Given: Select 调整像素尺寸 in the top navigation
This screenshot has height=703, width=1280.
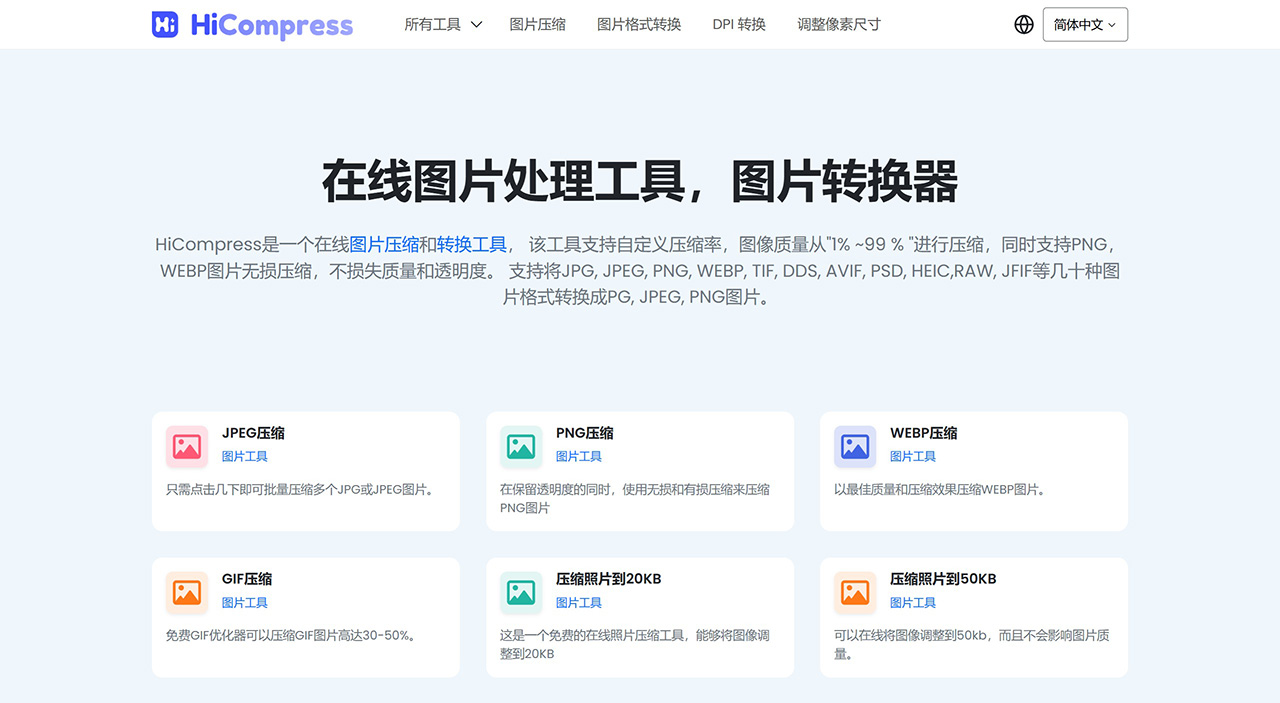Looking at the screenshot, I should pos(838,24).
